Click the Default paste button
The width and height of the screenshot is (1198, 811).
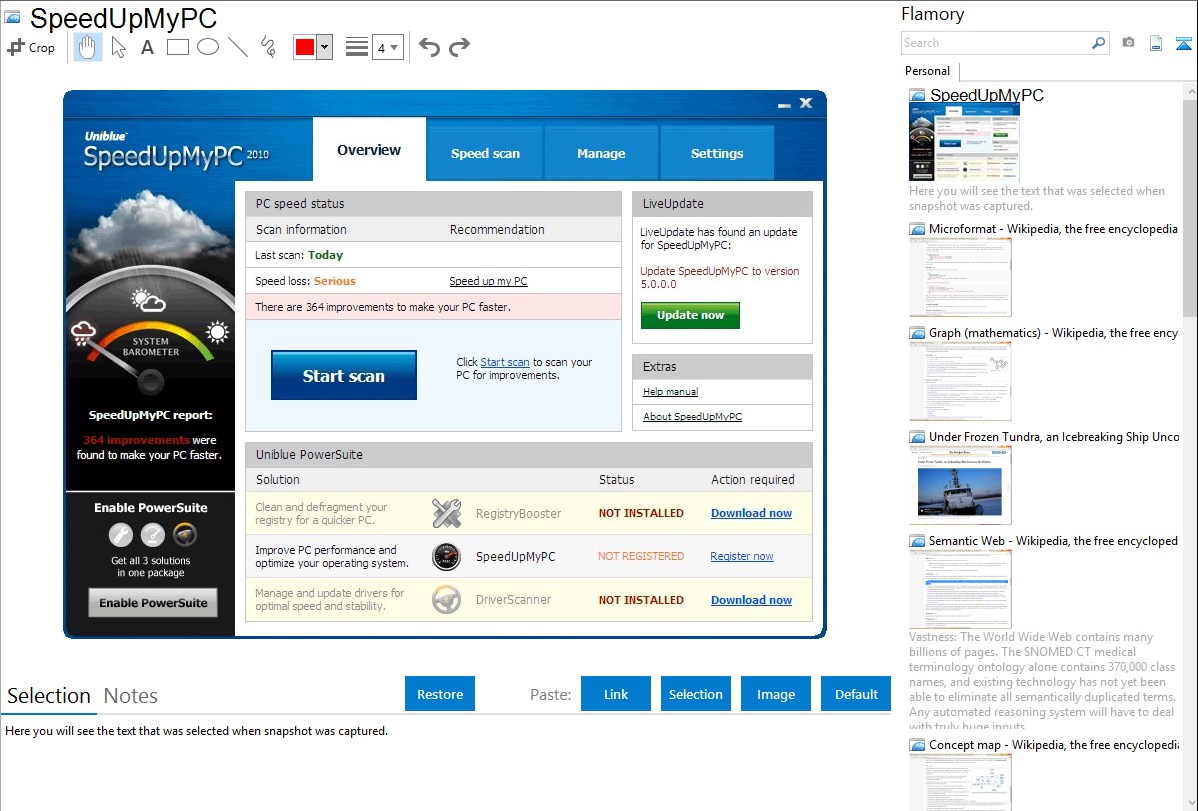coord(856,694)
